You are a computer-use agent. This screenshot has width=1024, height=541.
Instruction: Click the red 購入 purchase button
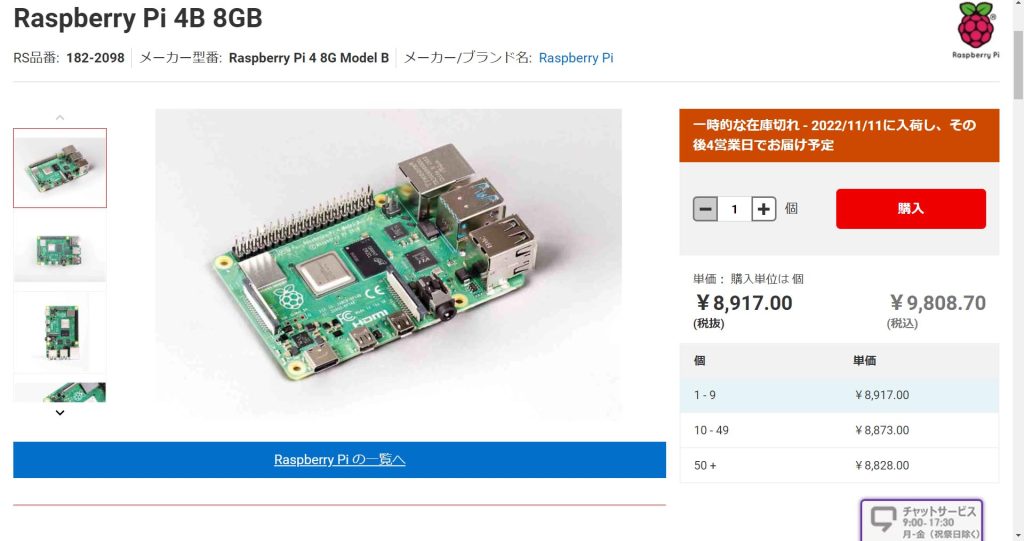click(910, 208)
